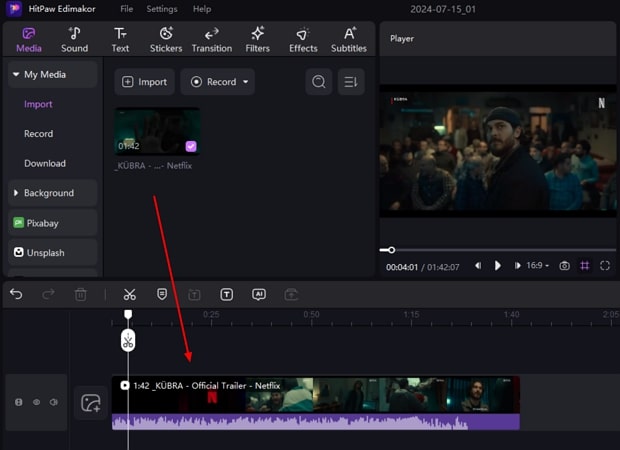Viewport: 620px width, 450px height.
Task: Delete the selected clip with trash icon
Action: 81,294
